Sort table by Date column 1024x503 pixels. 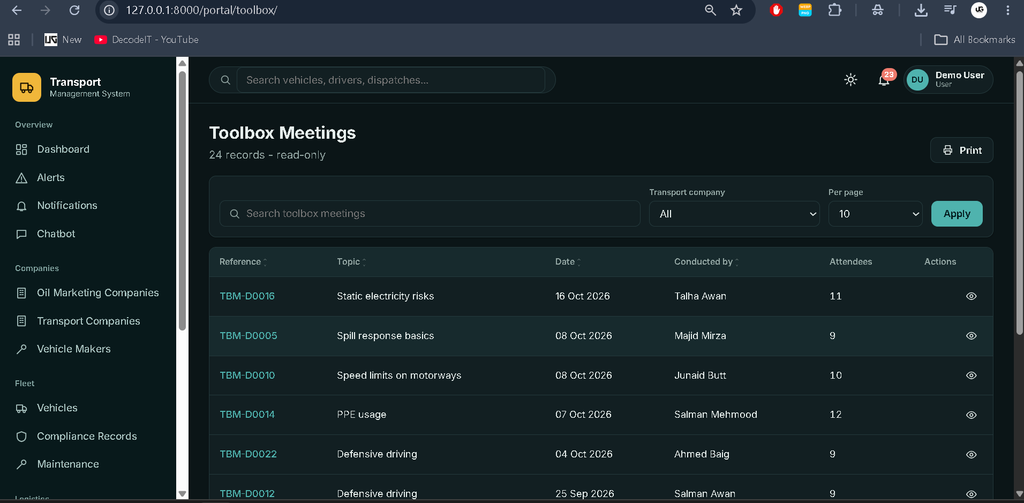click(568, 261)
